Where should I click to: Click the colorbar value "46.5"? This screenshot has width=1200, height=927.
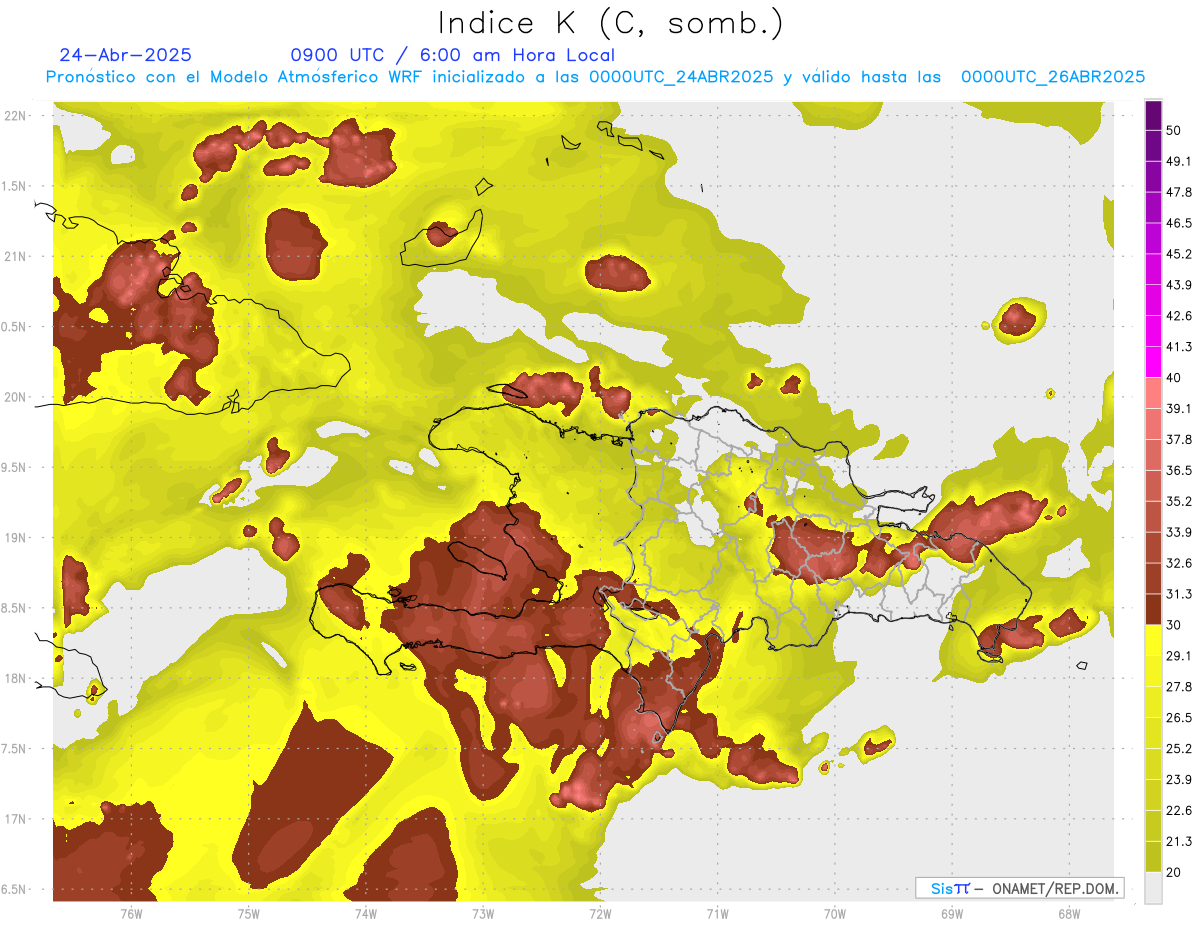(1179, 223)
